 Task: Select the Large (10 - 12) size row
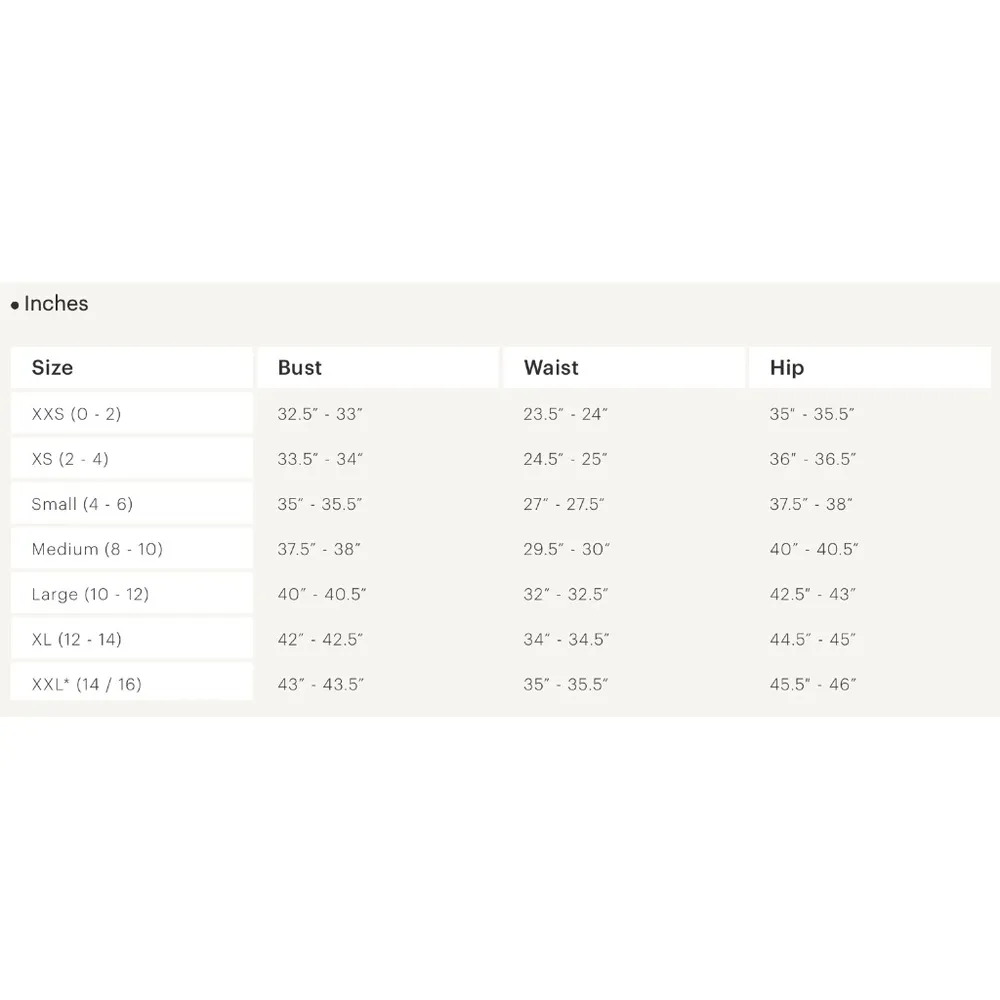click(x=90, y=594)
